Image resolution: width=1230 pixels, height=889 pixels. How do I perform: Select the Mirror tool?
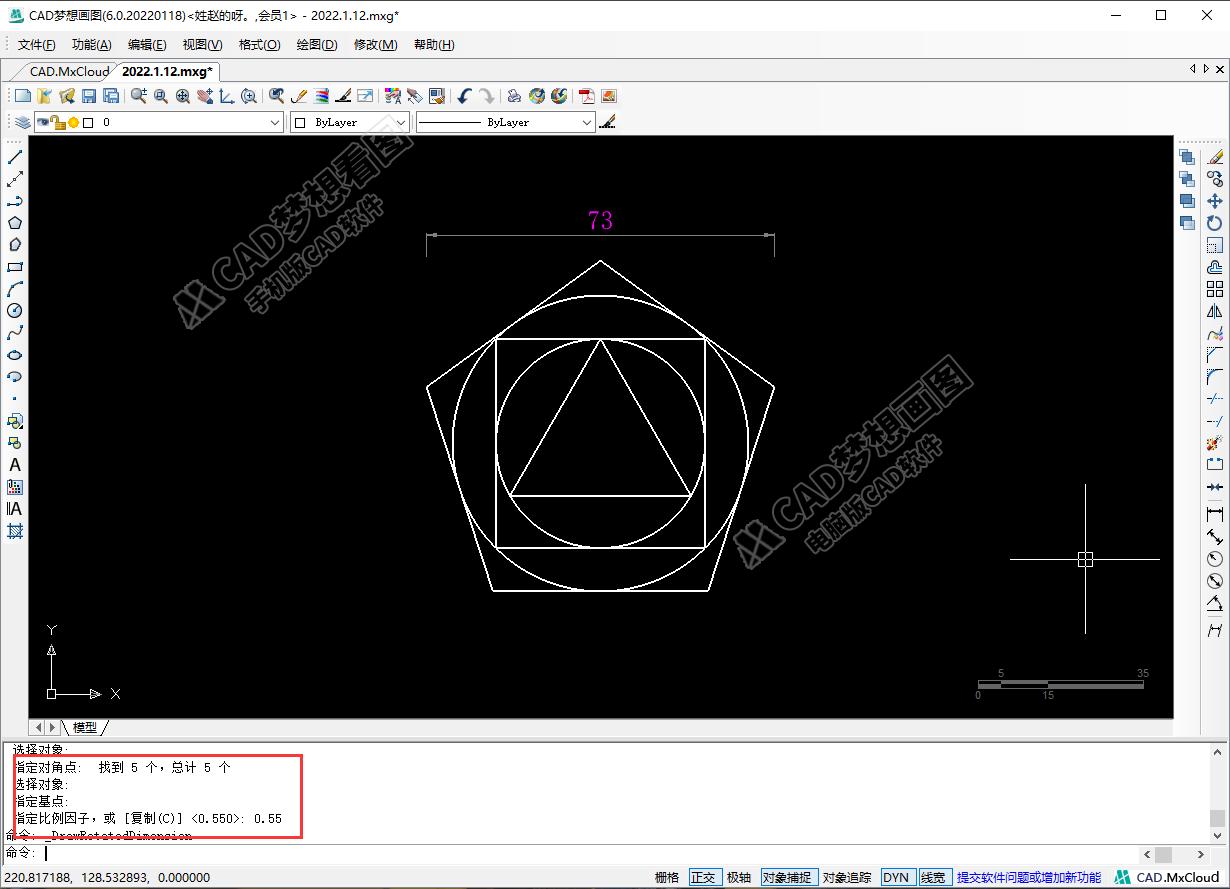point(1215,311)
